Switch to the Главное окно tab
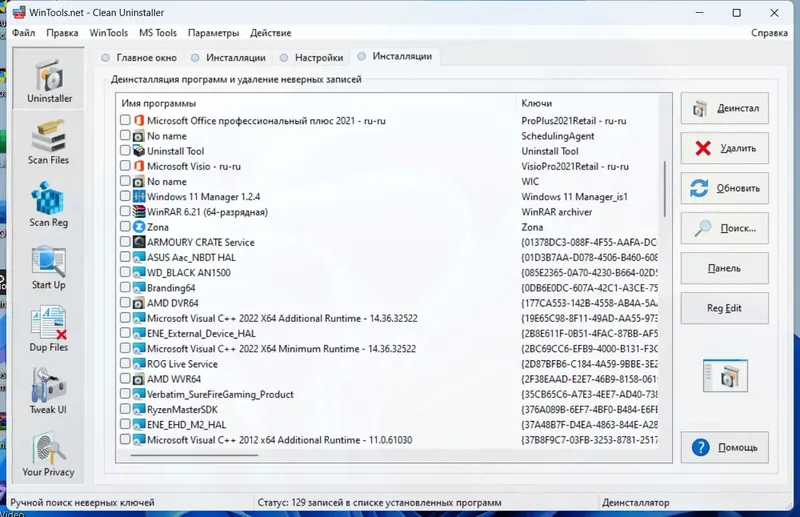 [x=139, y=58]
